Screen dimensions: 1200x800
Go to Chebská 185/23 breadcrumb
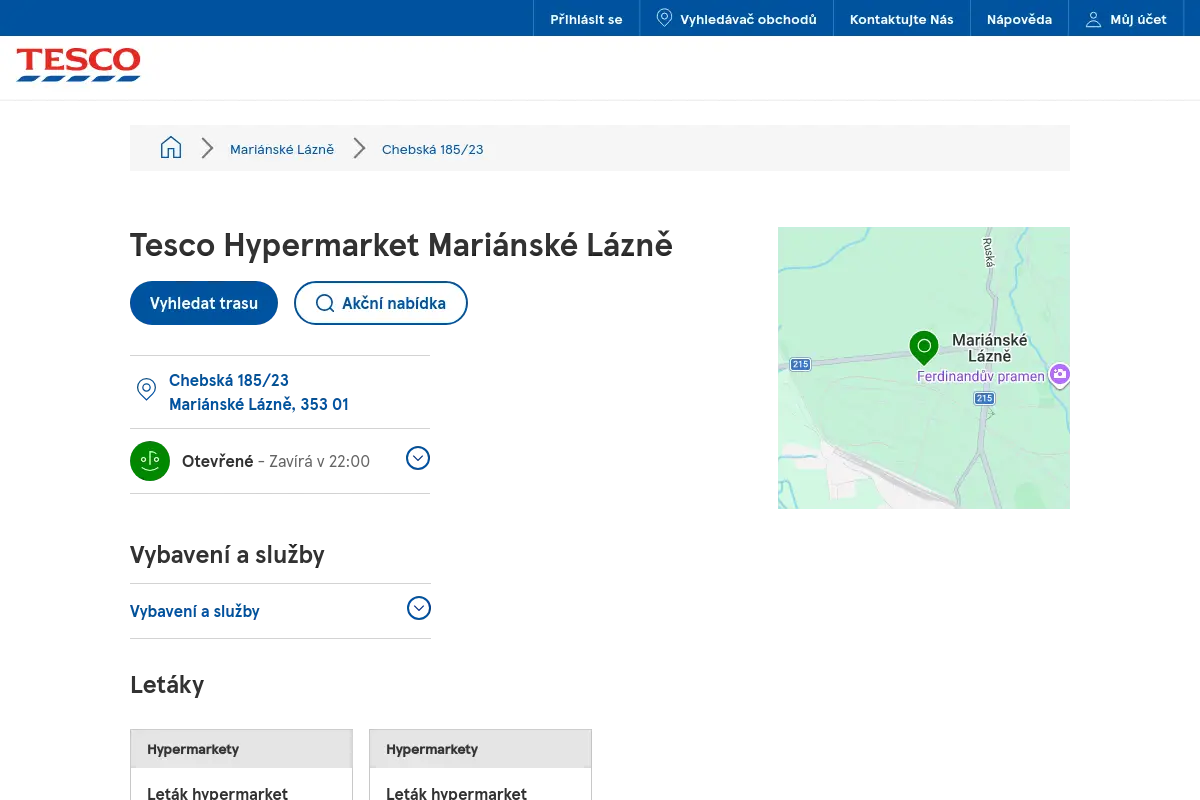(x=433, y=149)
